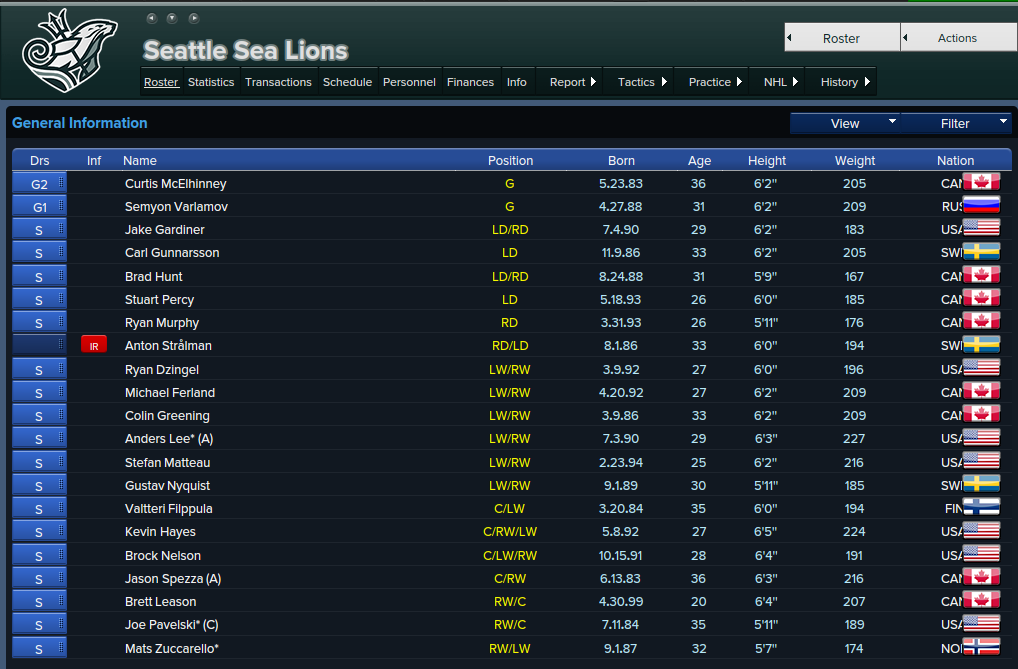Toggle S dress status for Carl Gunnarsson
This screenshot has width=1018, height=669.
pyautogui.click(x=39, y=253)
